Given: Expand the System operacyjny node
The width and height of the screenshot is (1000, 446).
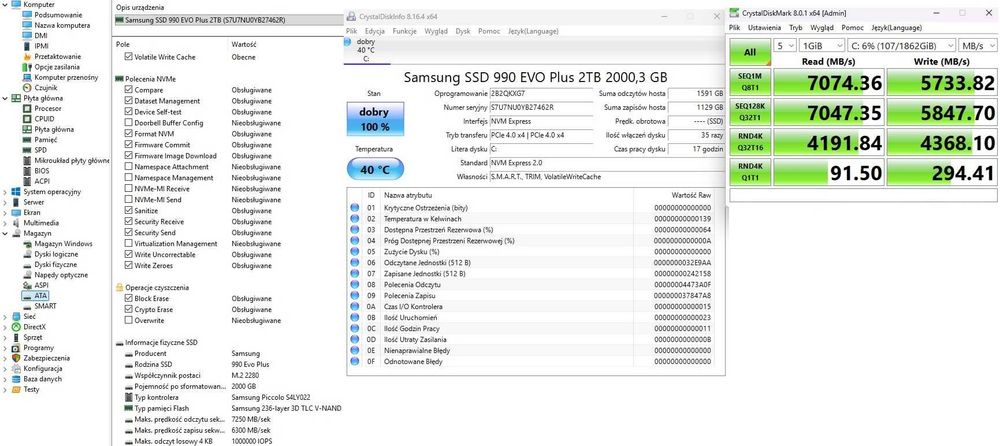Looking at the screenshot, I should pos(6,191).
